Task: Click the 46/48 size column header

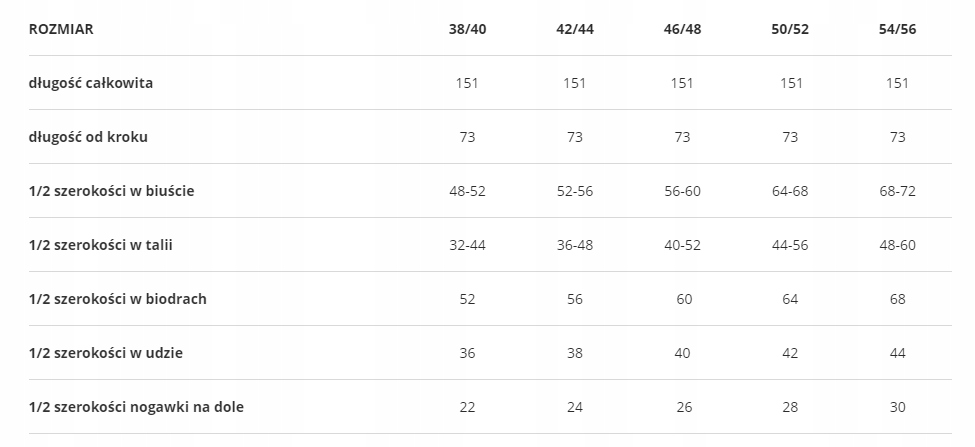Action: pyautogui.click(x=682, y=29)
